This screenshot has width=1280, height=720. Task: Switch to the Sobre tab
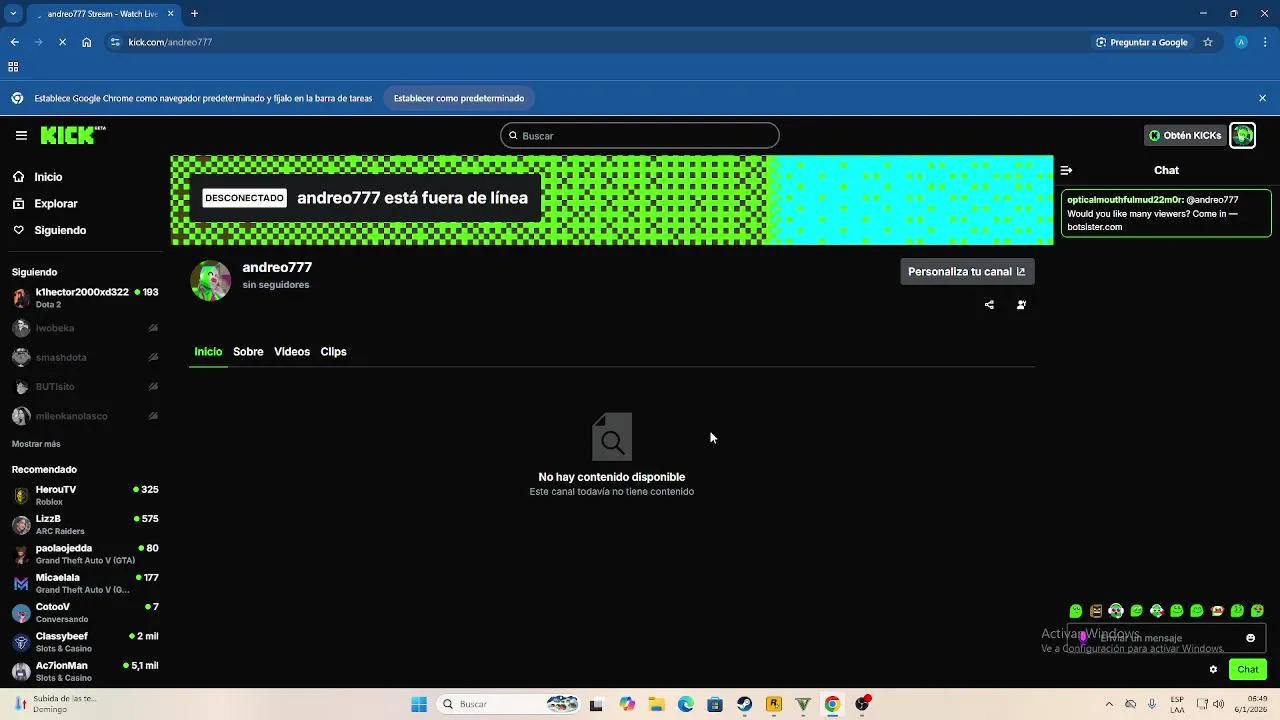[x=248, y=352]
